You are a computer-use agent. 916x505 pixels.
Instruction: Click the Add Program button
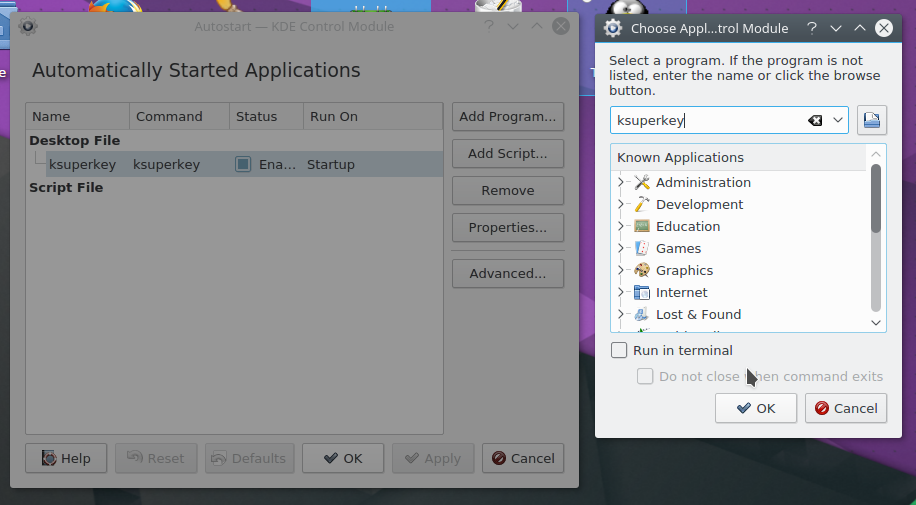[x=508, y=116]
